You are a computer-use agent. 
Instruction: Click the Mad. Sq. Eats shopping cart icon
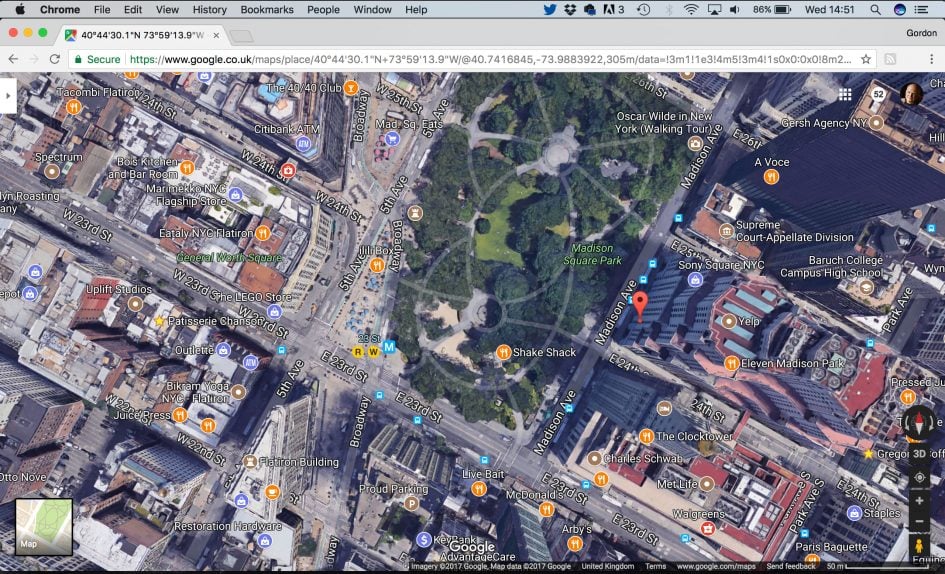click(x=392, y=139)
